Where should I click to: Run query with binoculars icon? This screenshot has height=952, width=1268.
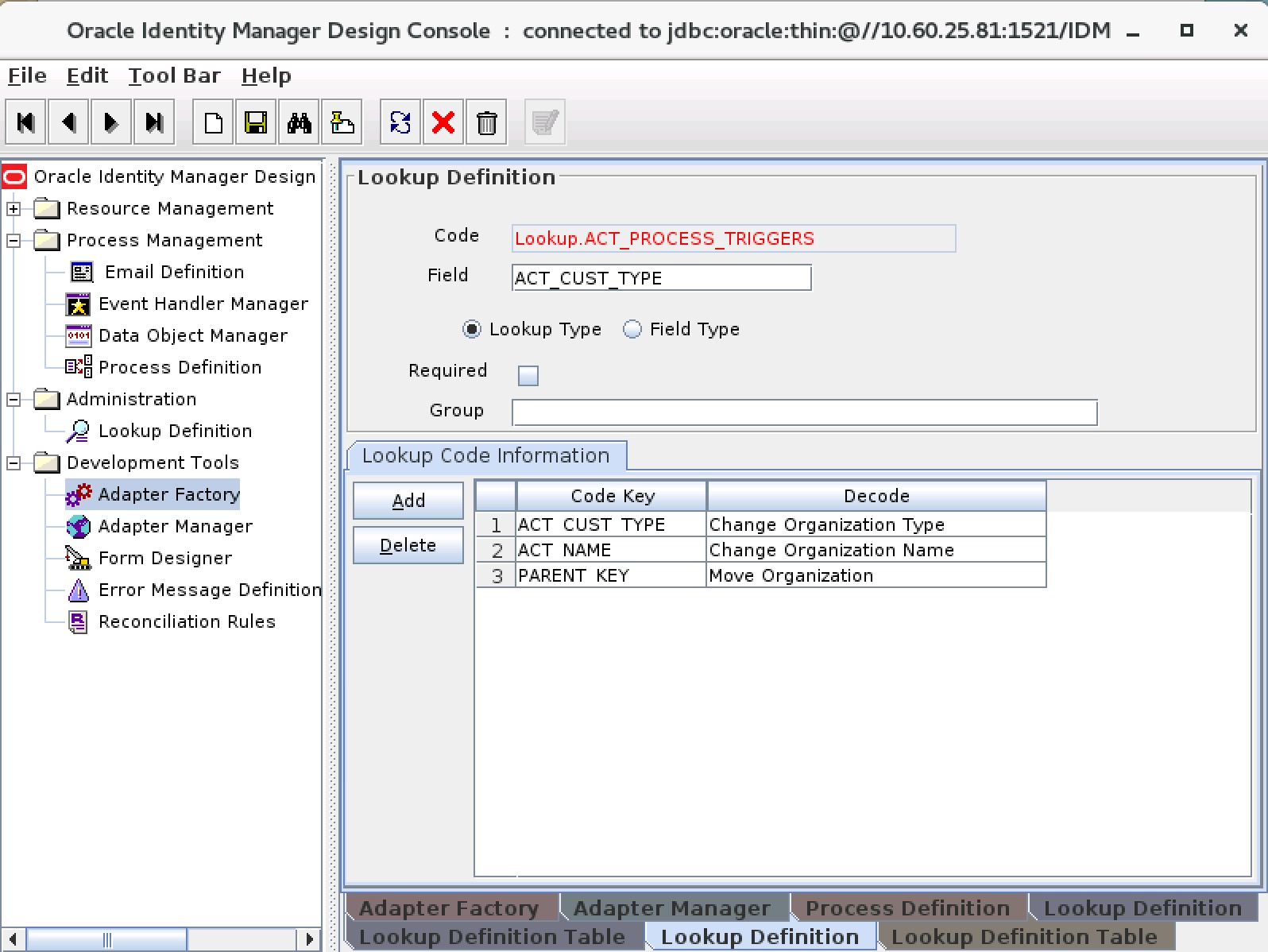click(x=299, y=122)
